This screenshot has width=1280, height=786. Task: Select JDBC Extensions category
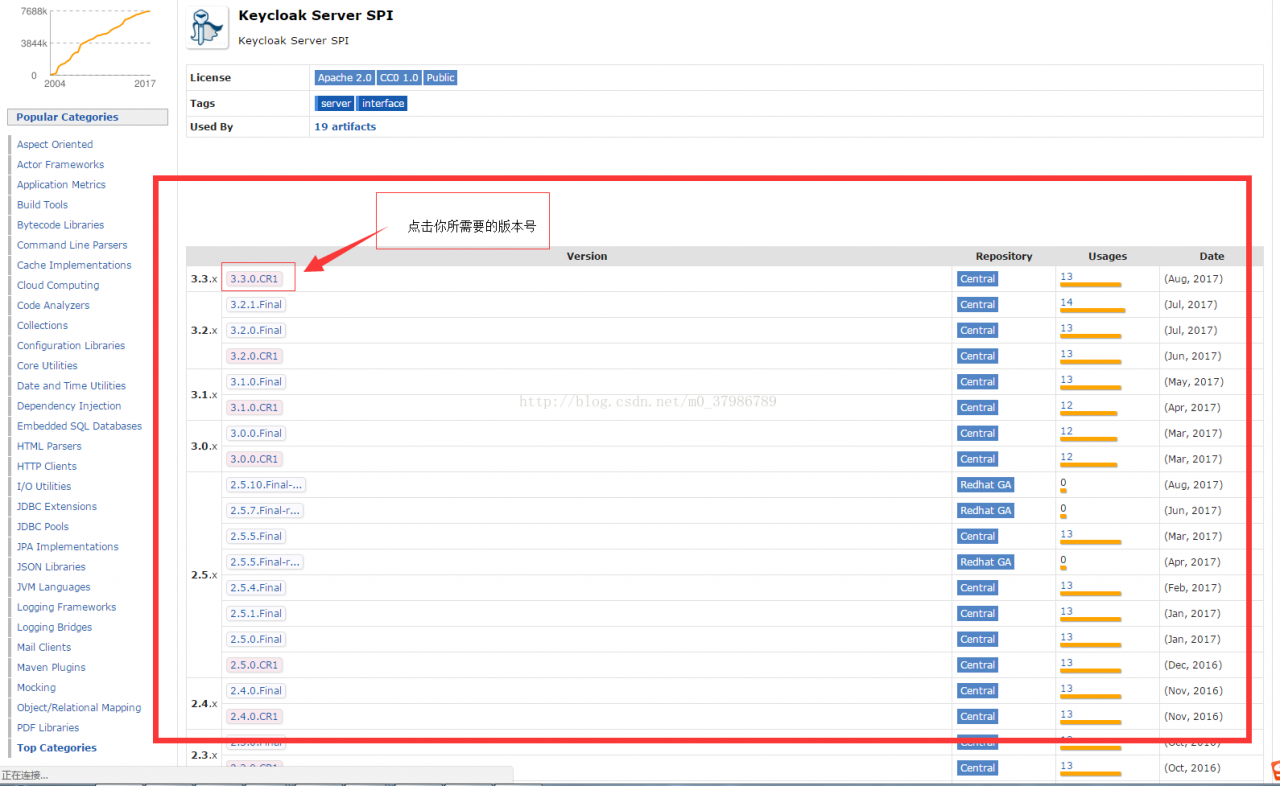[x=57, y=506]
